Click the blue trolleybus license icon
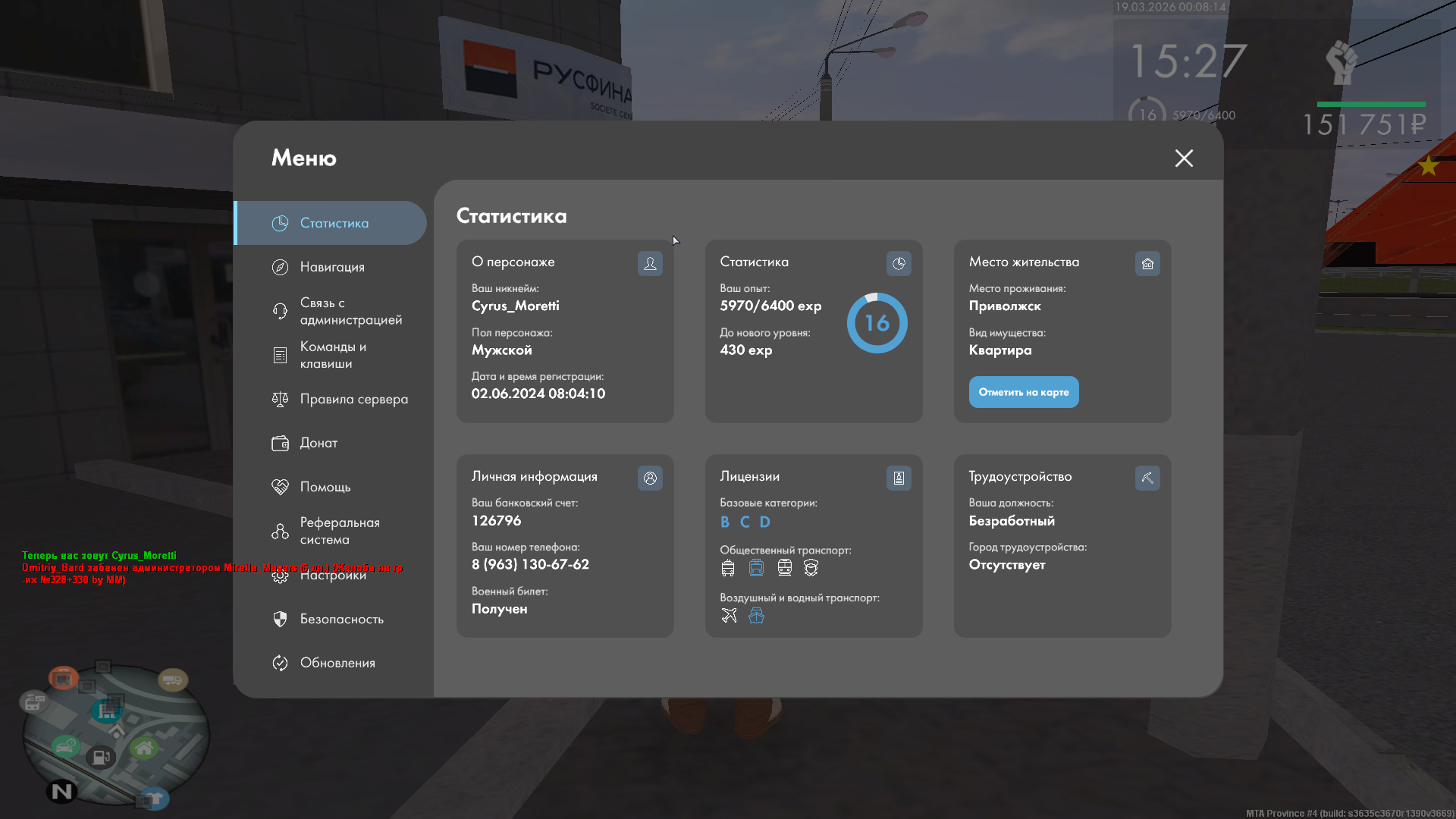This screenshot has height=819, width=1456. [x=756, y=568]
